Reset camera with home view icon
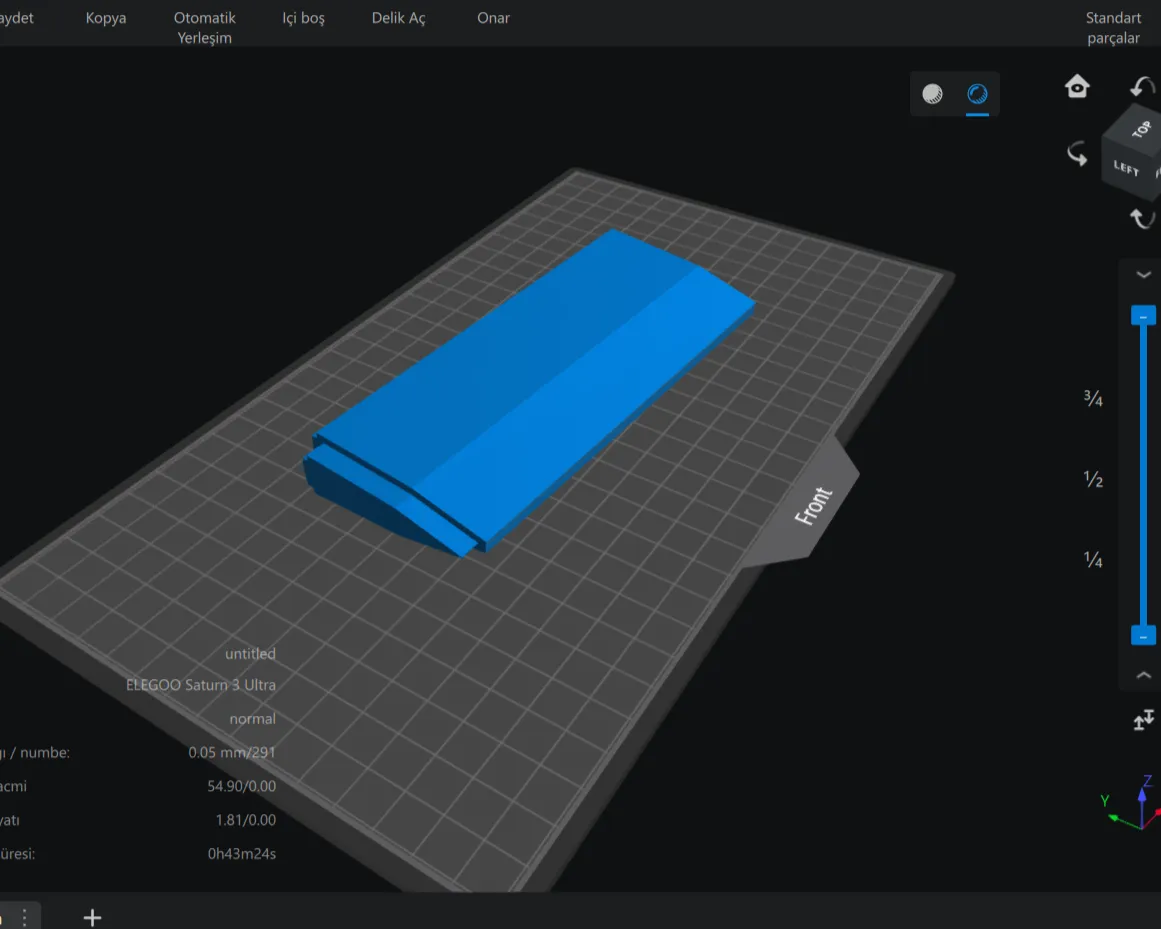This screenshot has height=929, width=1161. pos(1077,87)
